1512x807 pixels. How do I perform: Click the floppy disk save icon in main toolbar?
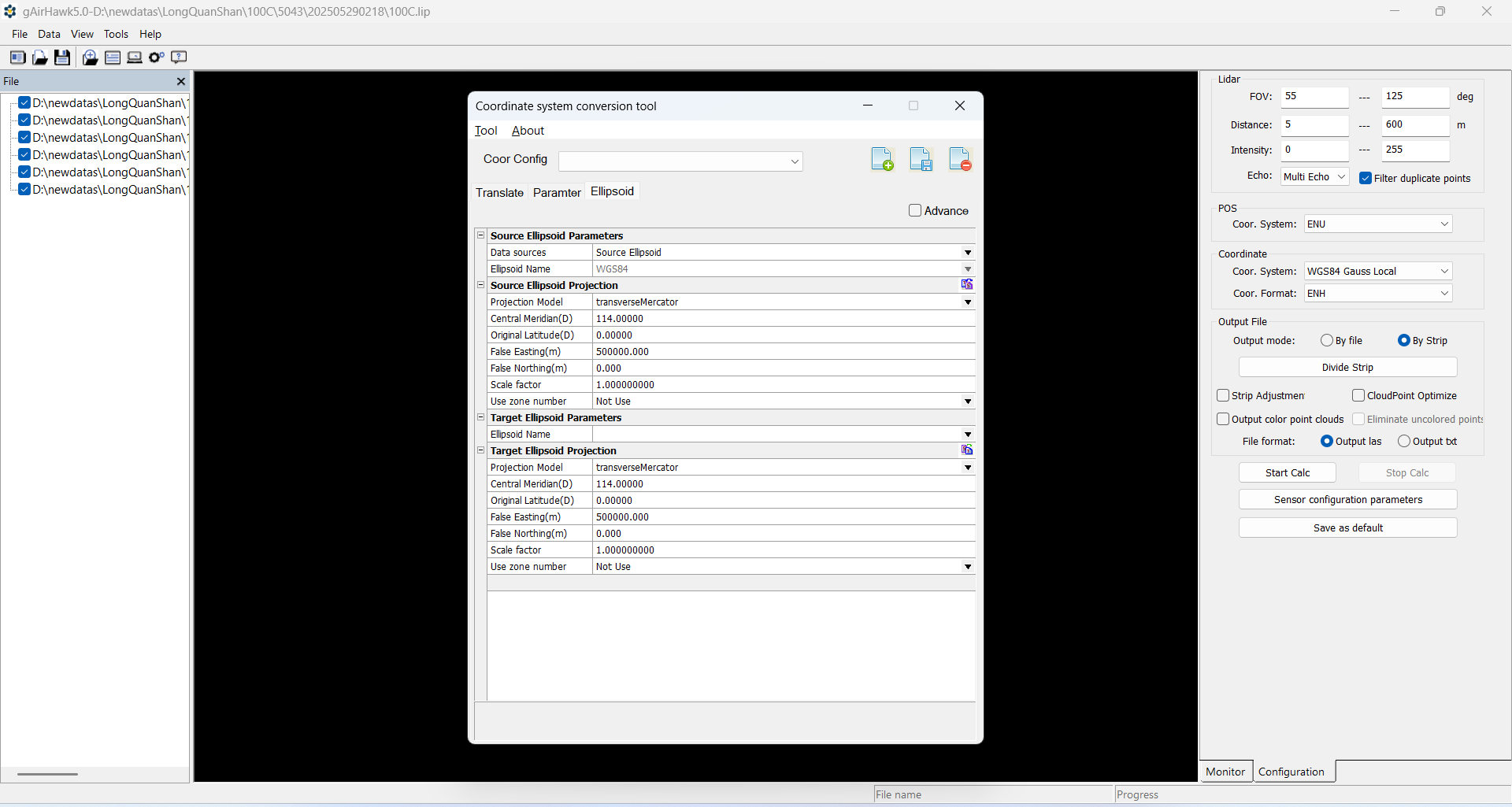tap(62, 57)
